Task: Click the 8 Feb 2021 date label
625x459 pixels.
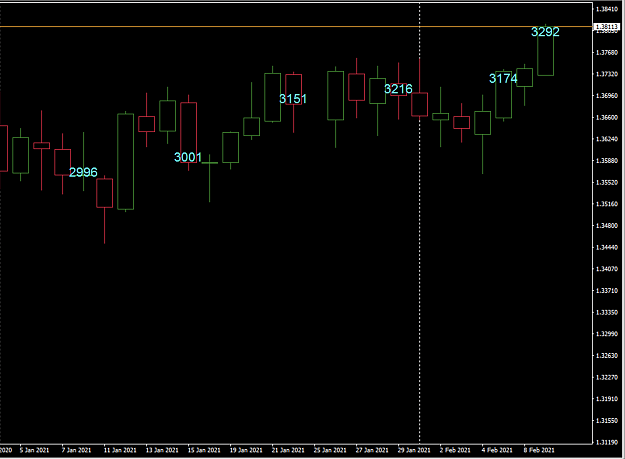Action: point(539,450)
